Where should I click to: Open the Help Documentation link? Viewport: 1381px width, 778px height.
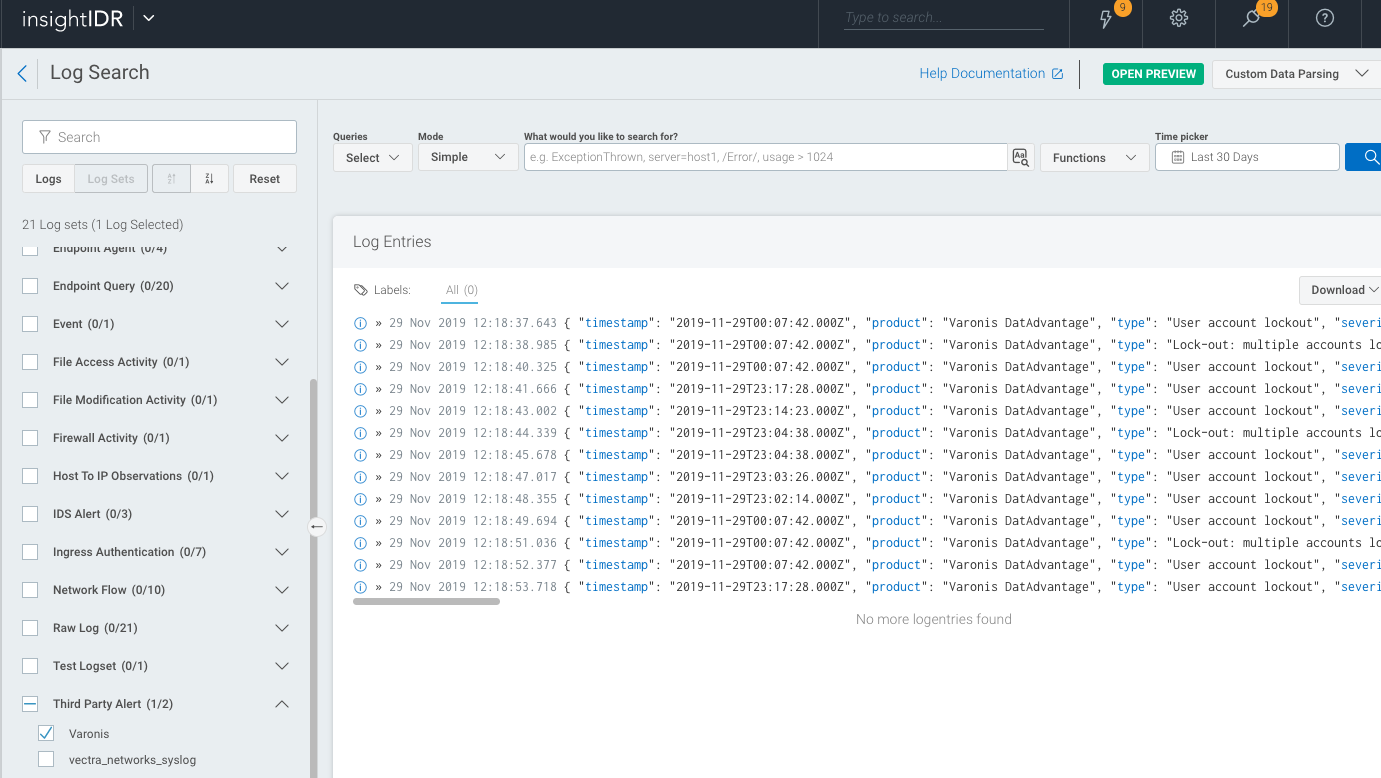(x=991, y=73)
